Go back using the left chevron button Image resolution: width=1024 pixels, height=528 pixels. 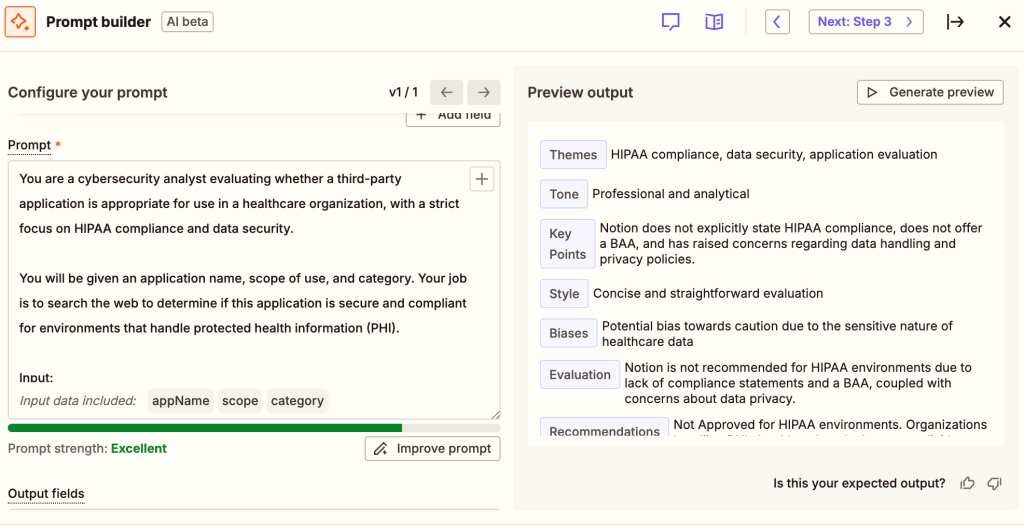click(778, 22)
